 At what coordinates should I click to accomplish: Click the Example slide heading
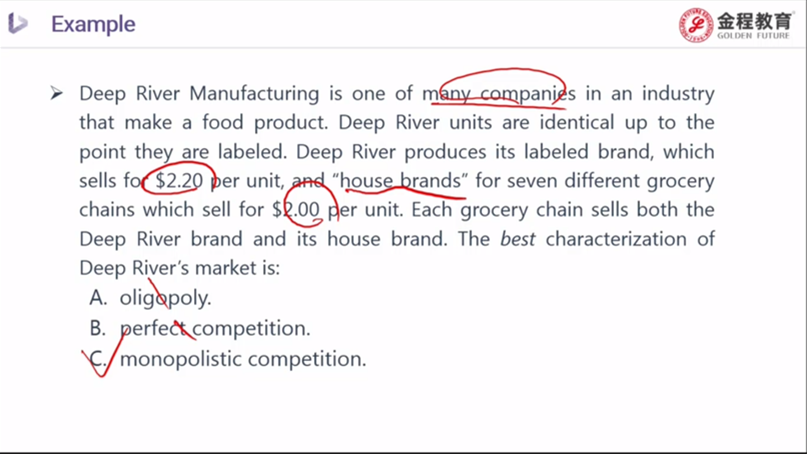click(x=93, y=24)
